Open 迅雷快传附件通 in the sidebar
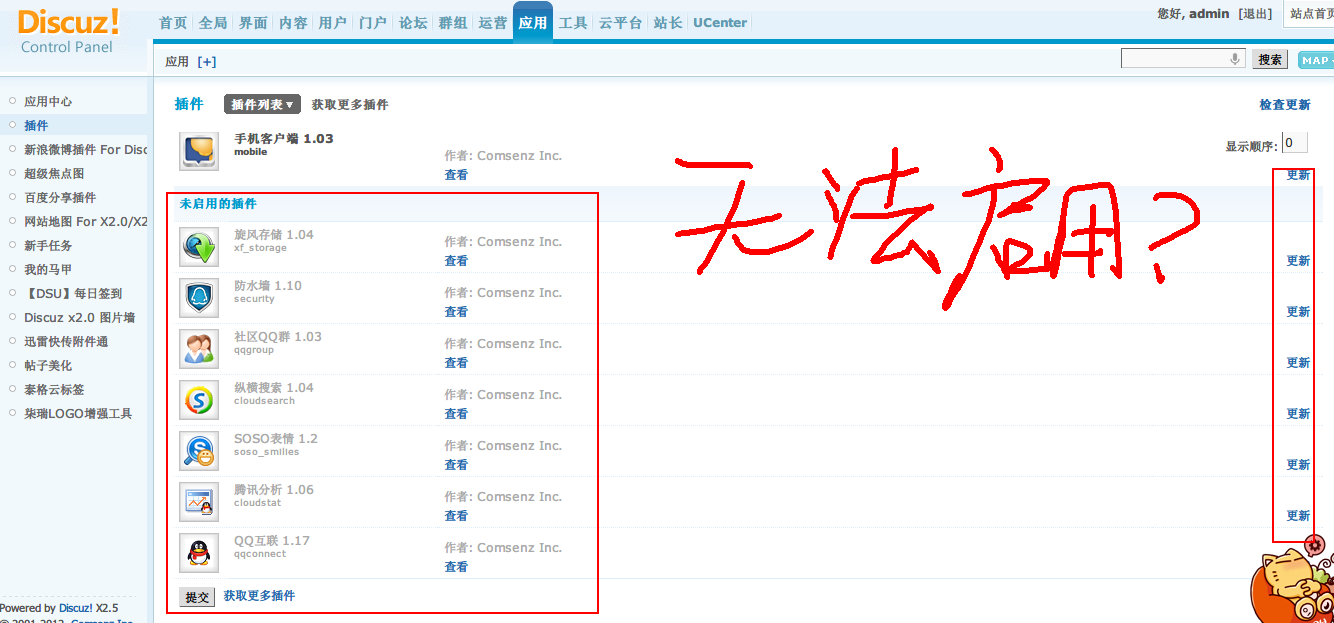 click(66, 341)
